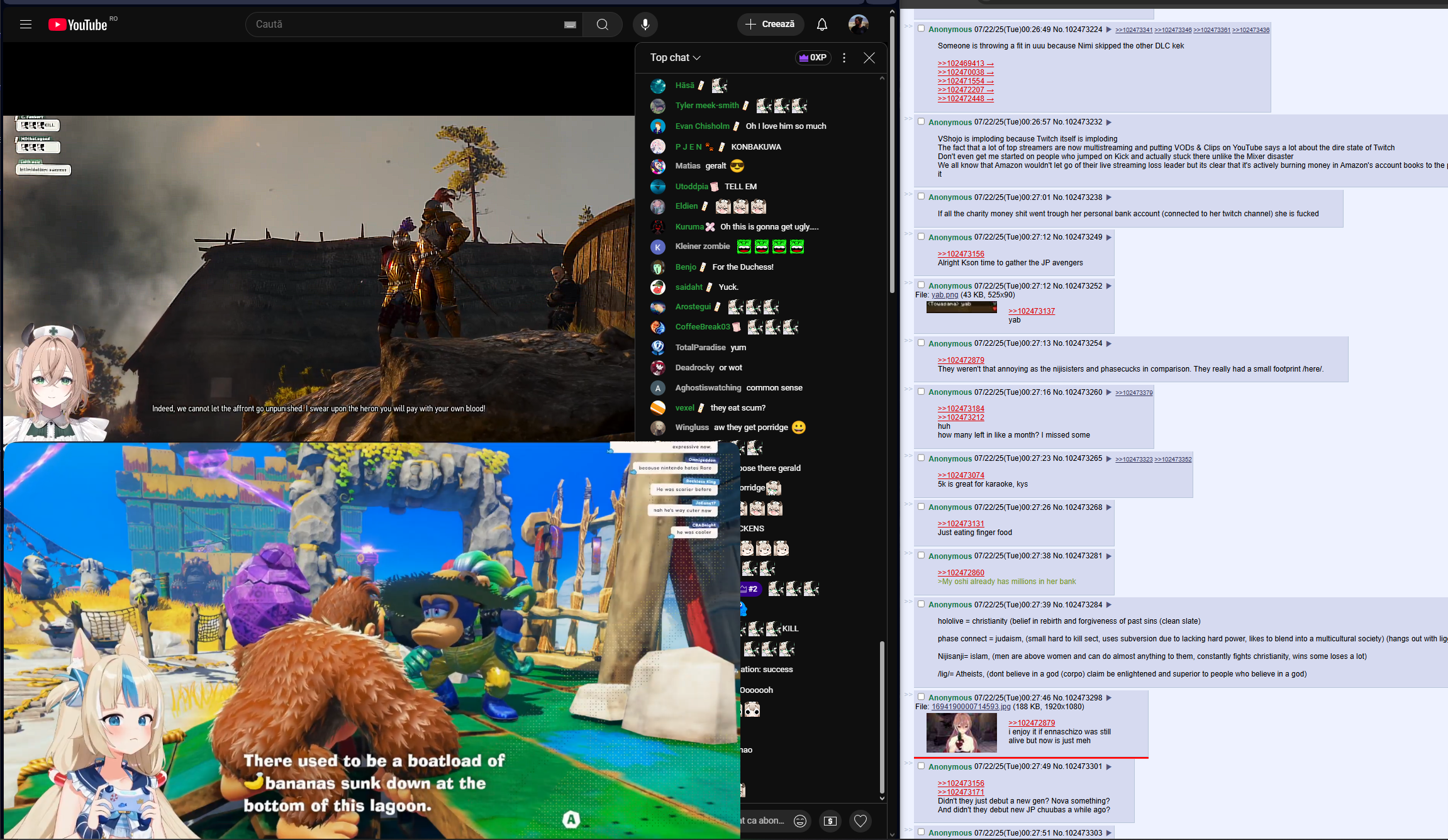Image resolution: width=1448 pixels, height=840 pixels.
Task: Click the live chat scrollbar thumb
Action: (882, 717)
